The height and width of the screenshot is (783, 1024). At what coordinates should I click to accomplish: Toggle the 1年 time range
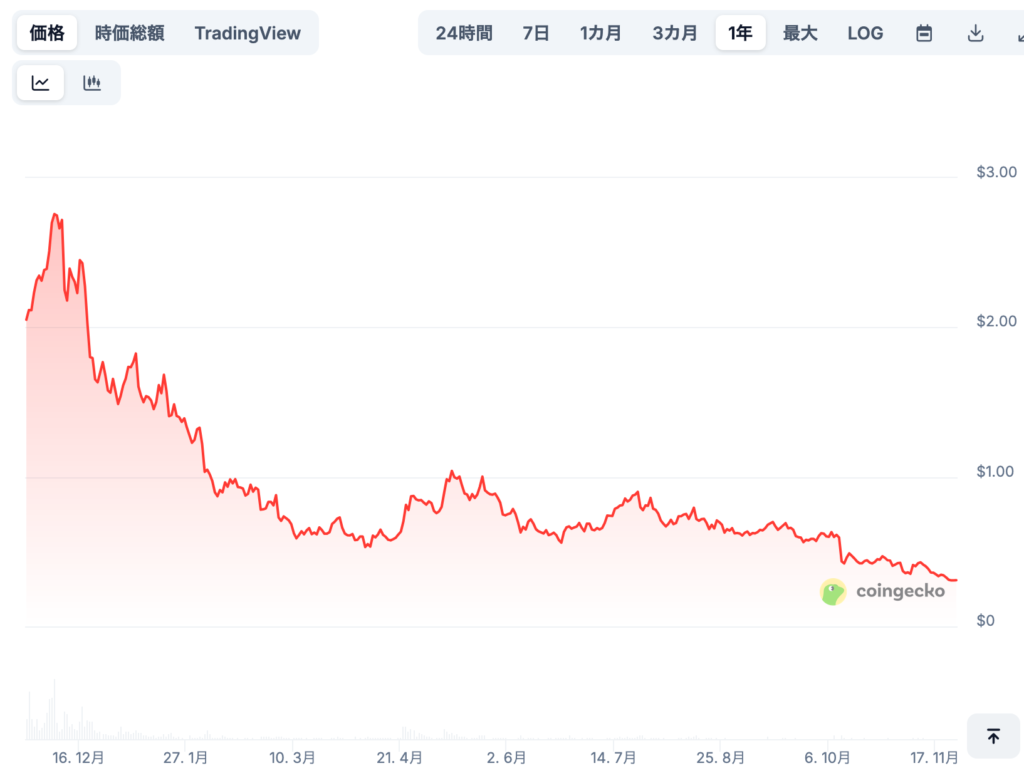(740, 32)
